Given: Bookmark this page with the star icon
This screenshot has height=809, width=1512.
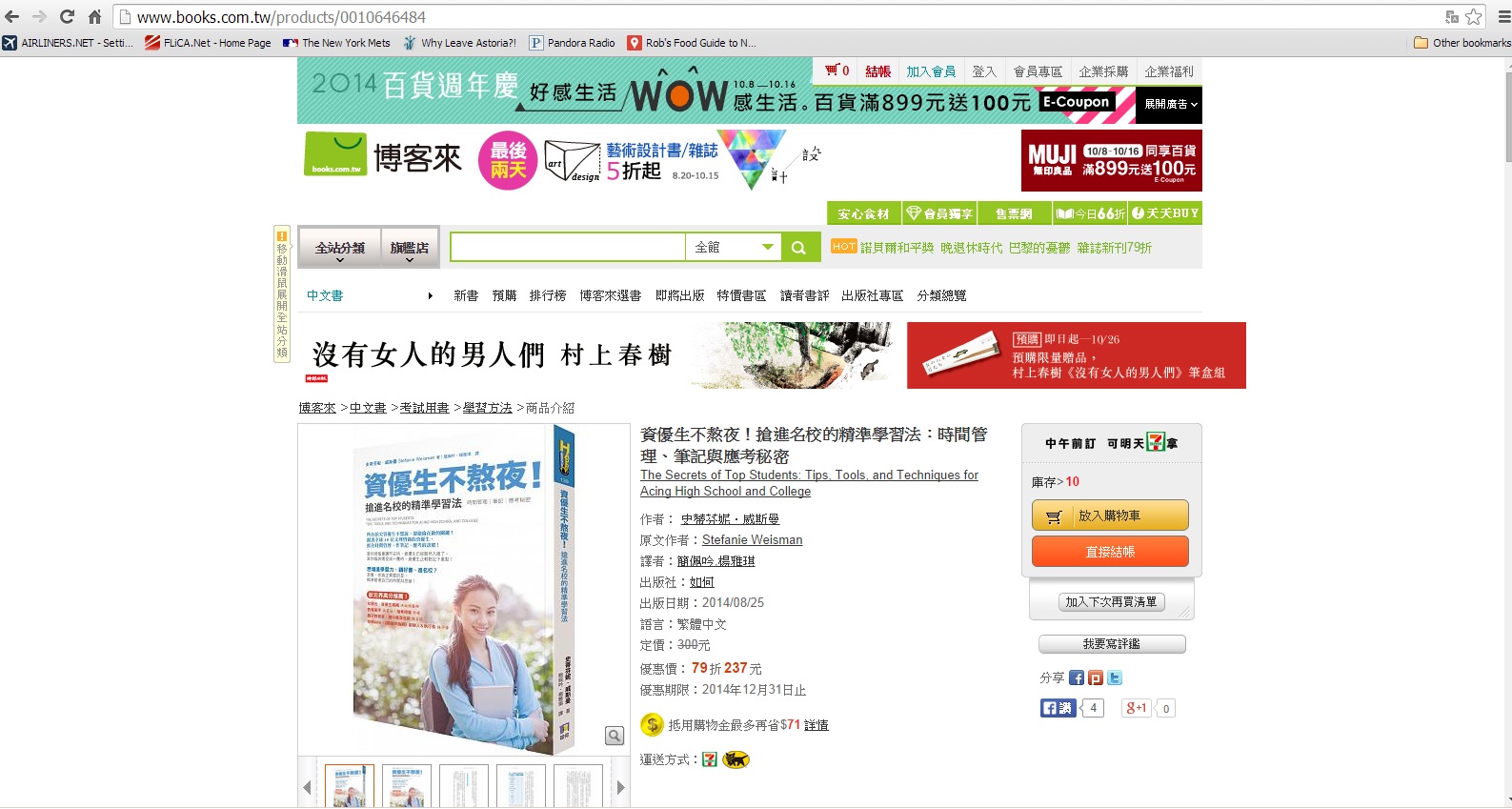Looking at the screenshot, I should 1474,17.
